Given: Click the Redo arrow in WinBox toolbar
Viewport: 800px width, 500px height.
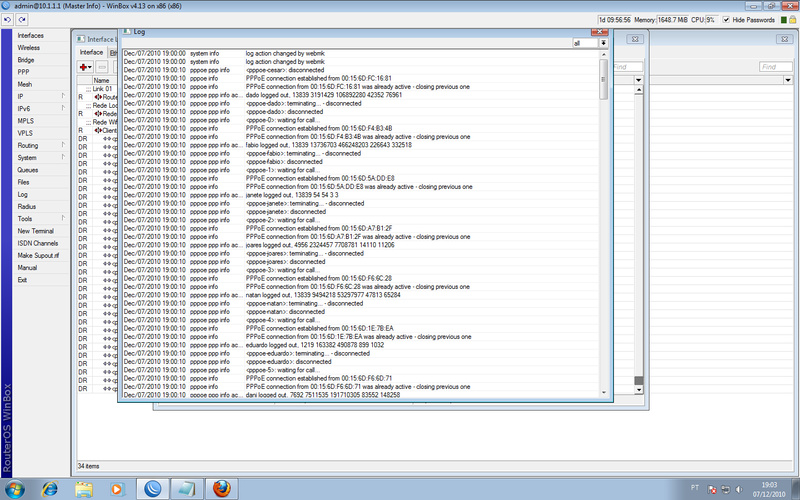Looking at the screenshot, I should coord(22,19).
